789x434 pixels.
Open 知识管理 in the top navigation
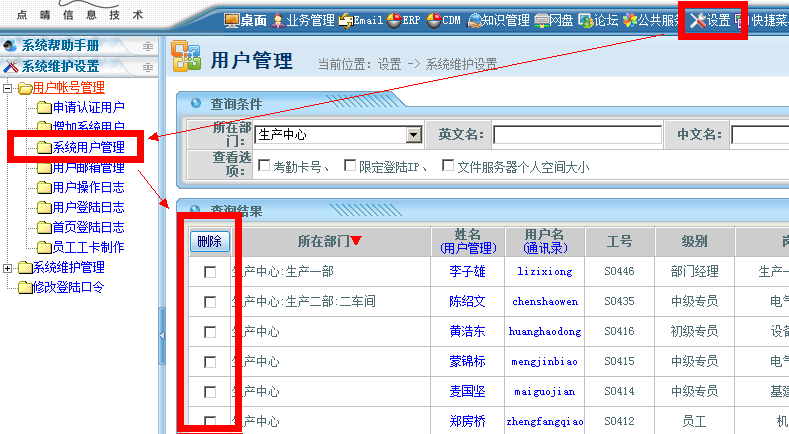click(498, 20)
